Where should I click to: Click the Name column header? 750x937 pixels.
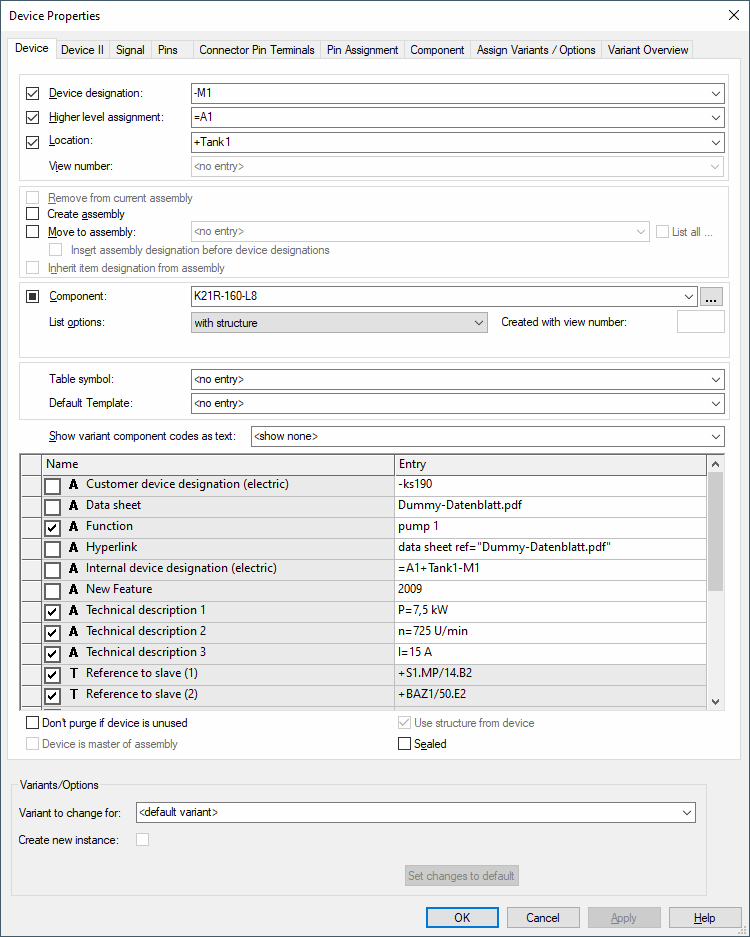(x=218, y=464)
